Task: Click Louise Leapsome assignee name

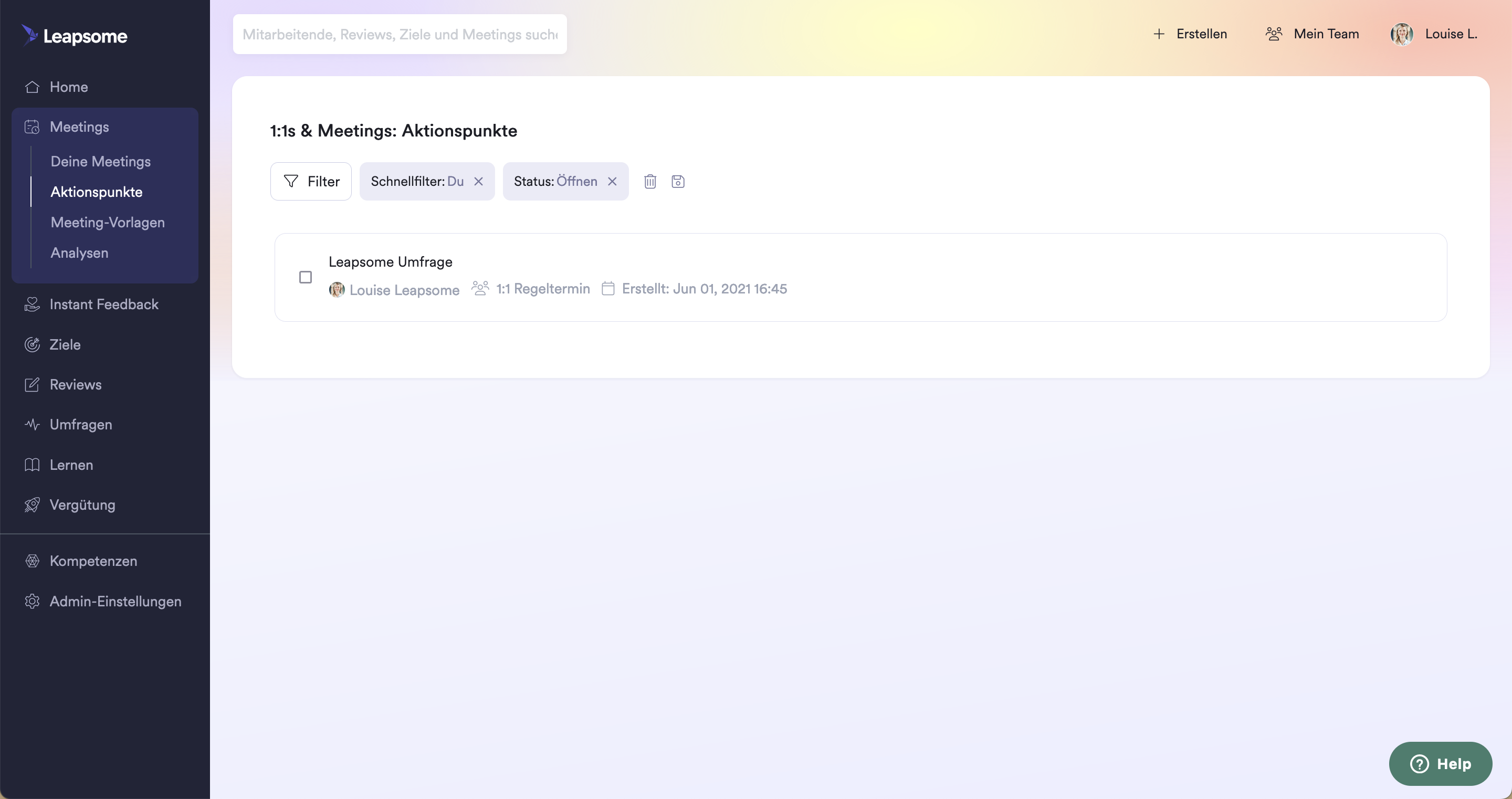Action: click(404, 290)
